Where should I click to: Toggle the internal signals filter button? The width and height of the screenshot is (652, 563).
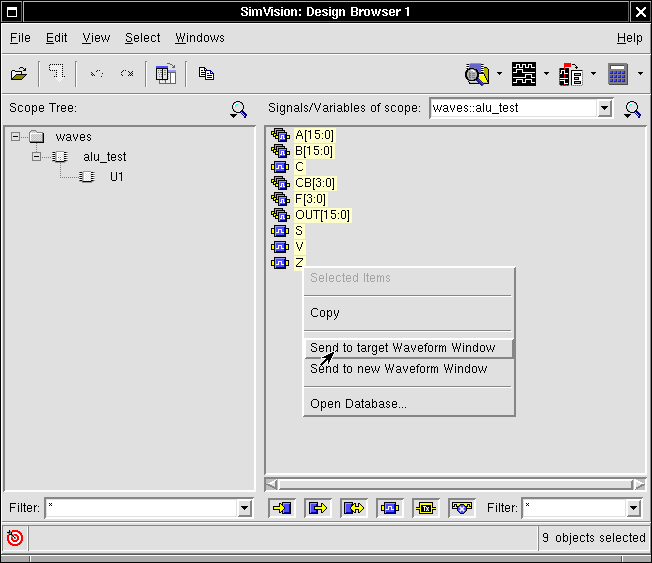pos(390,508)
